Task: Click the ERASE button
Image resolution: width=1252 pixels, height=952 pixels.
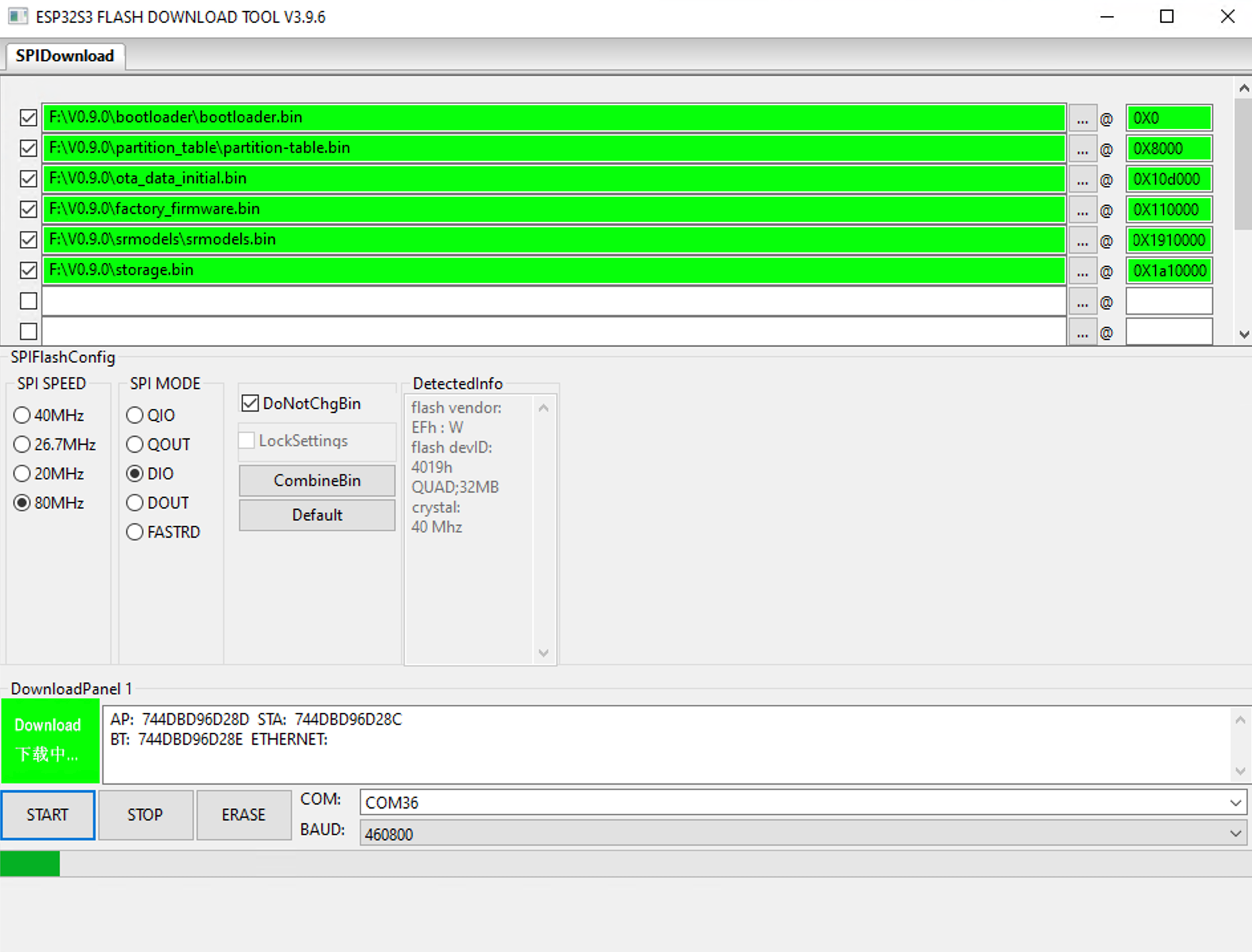Action: tap(244, 815)
